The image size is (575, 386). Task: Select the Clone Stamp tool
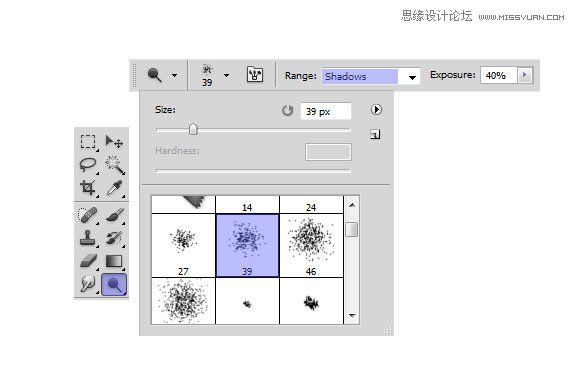click(x=88, y=238)
